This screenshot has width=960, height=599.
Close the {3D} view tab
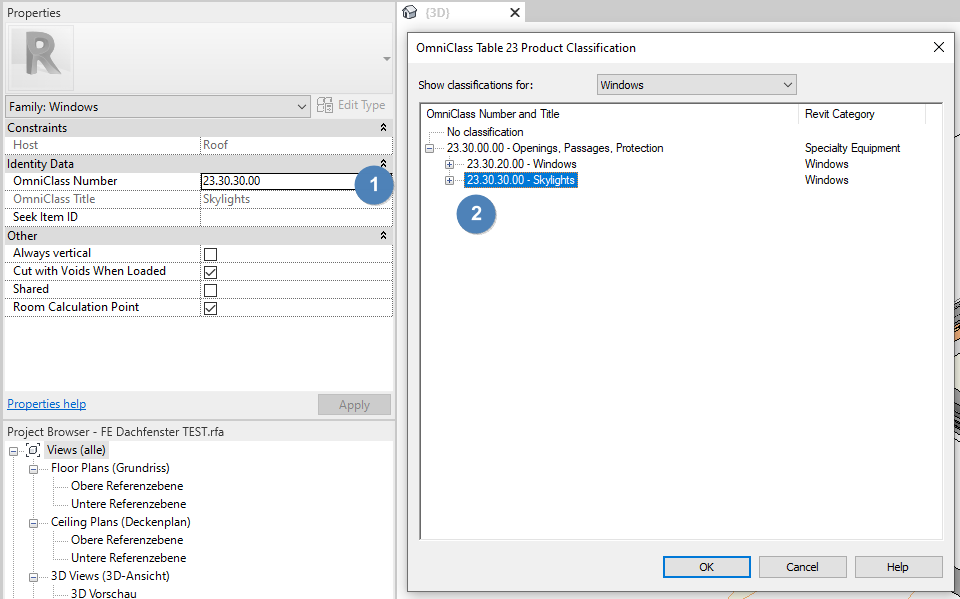pyautogui.click(x=515, y=12)
